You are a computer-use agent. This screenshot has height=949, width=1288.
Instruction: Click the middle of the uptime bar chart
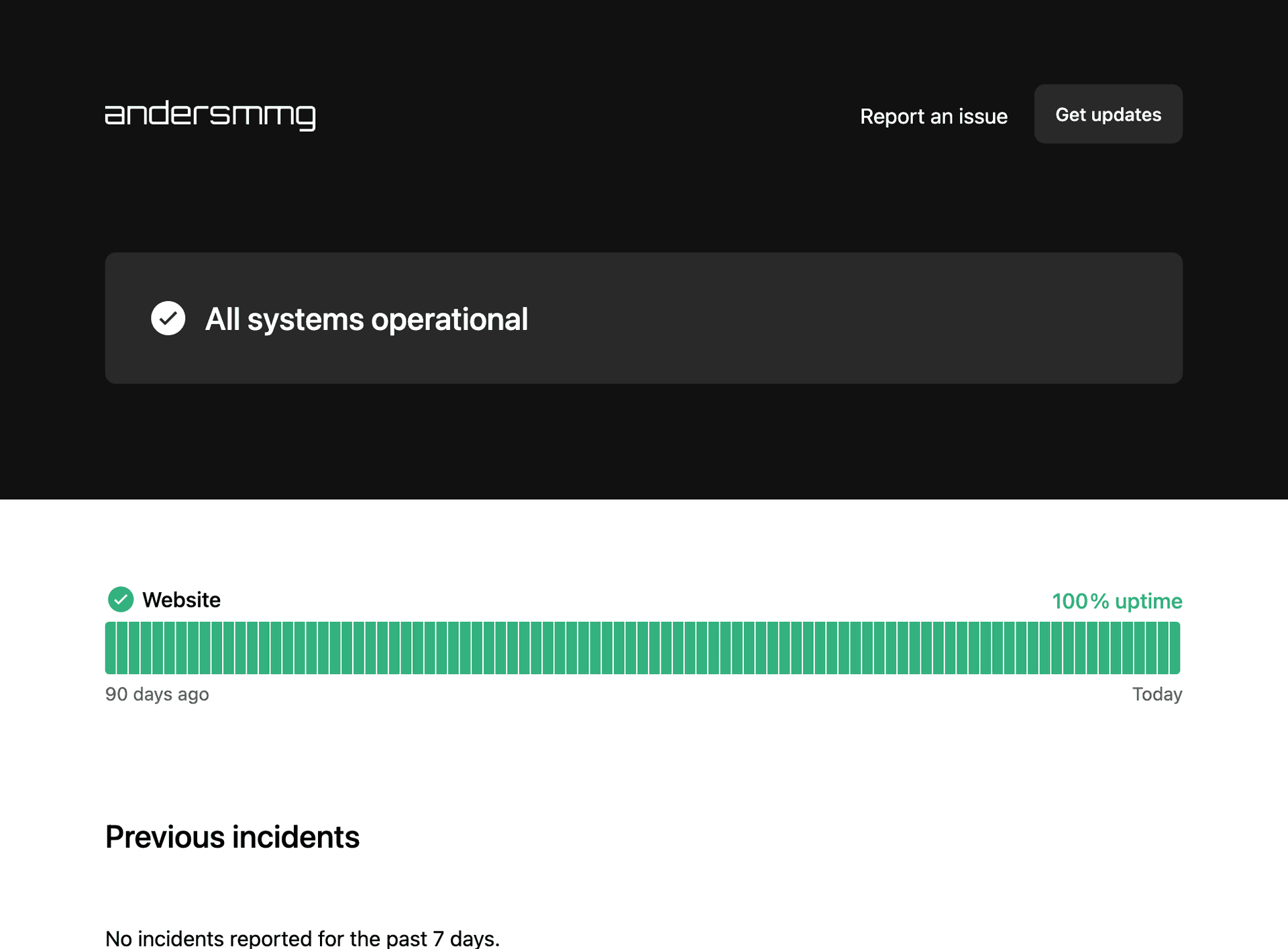click(643, 648)
